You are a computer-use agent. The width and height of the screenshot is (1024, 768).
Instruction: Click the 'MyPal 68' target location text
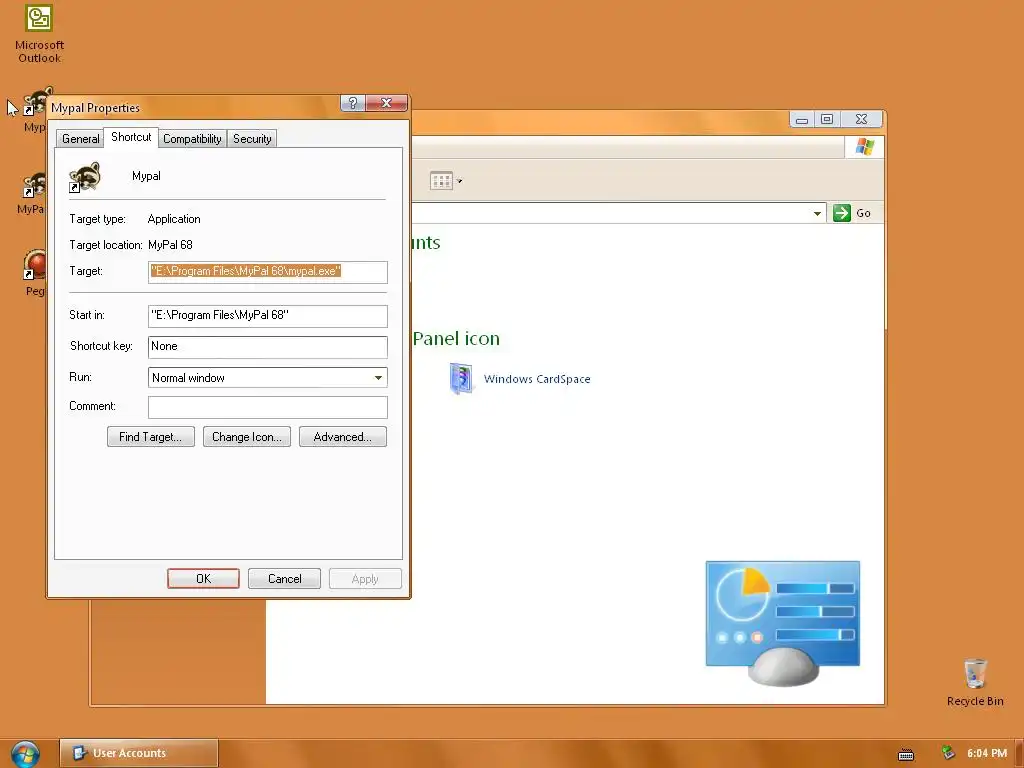click(170, 245)
